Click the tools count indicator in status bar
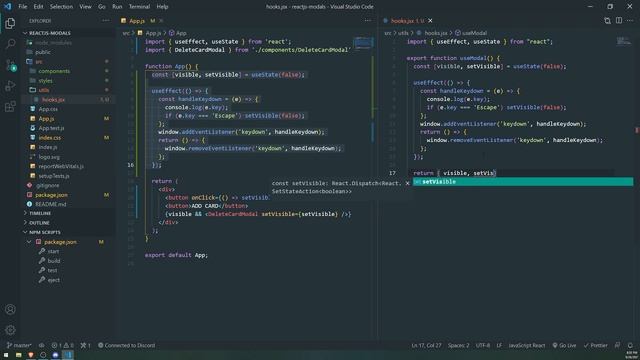The image size is (640, 360). 85,345
